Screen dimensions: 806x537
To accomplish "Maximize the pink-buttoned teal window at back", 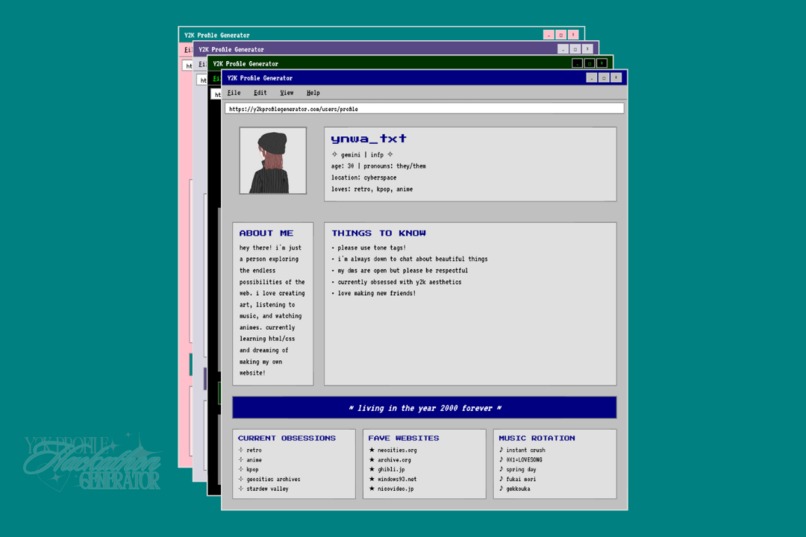I will click(561, 34).
